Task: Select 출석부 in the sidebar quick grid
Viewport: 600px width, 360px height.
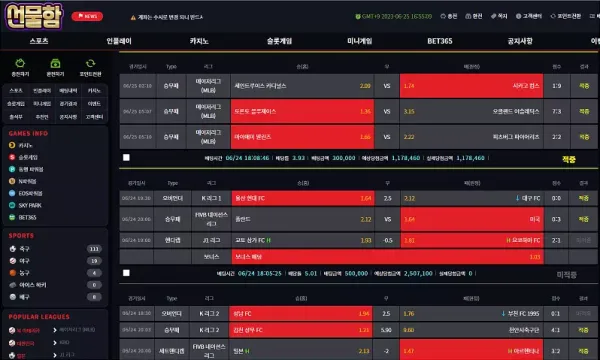Action: pos(16,117)
